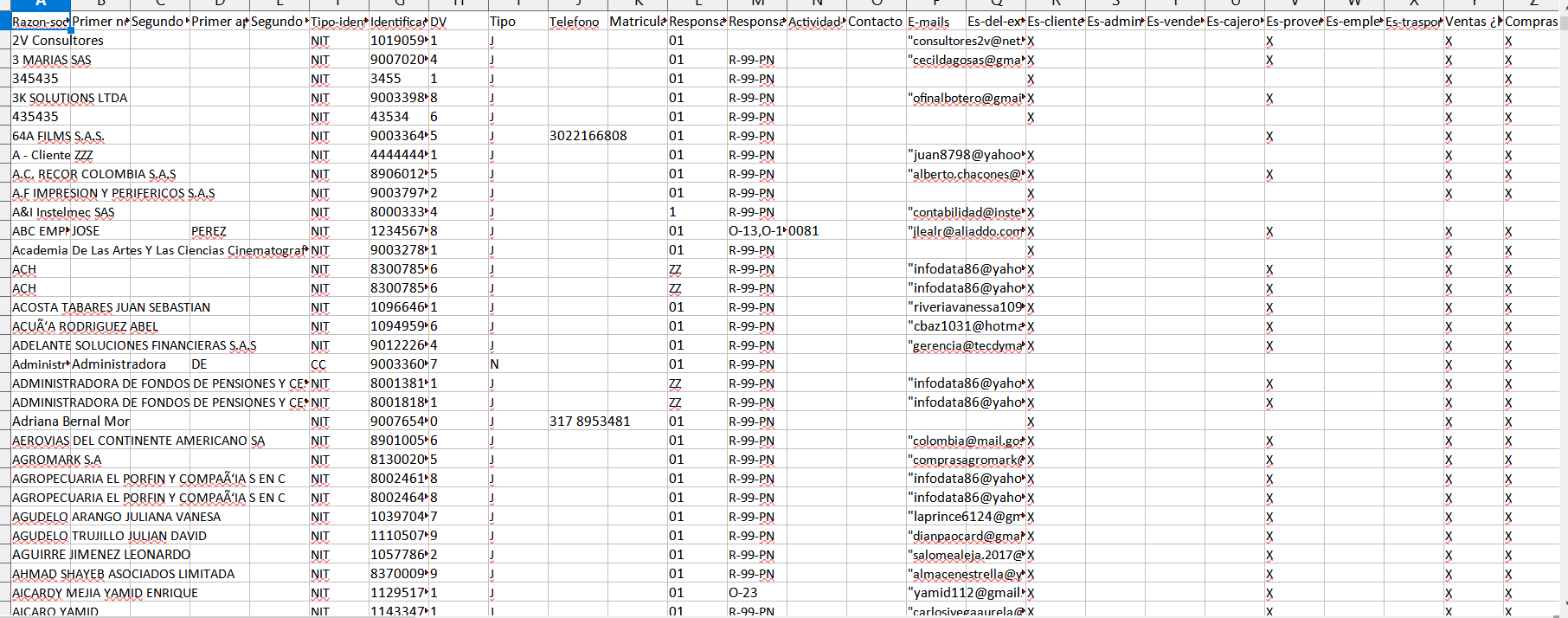Select the Ventas header cell
The image size is (1568, 618).
[x=1473, y=22]
